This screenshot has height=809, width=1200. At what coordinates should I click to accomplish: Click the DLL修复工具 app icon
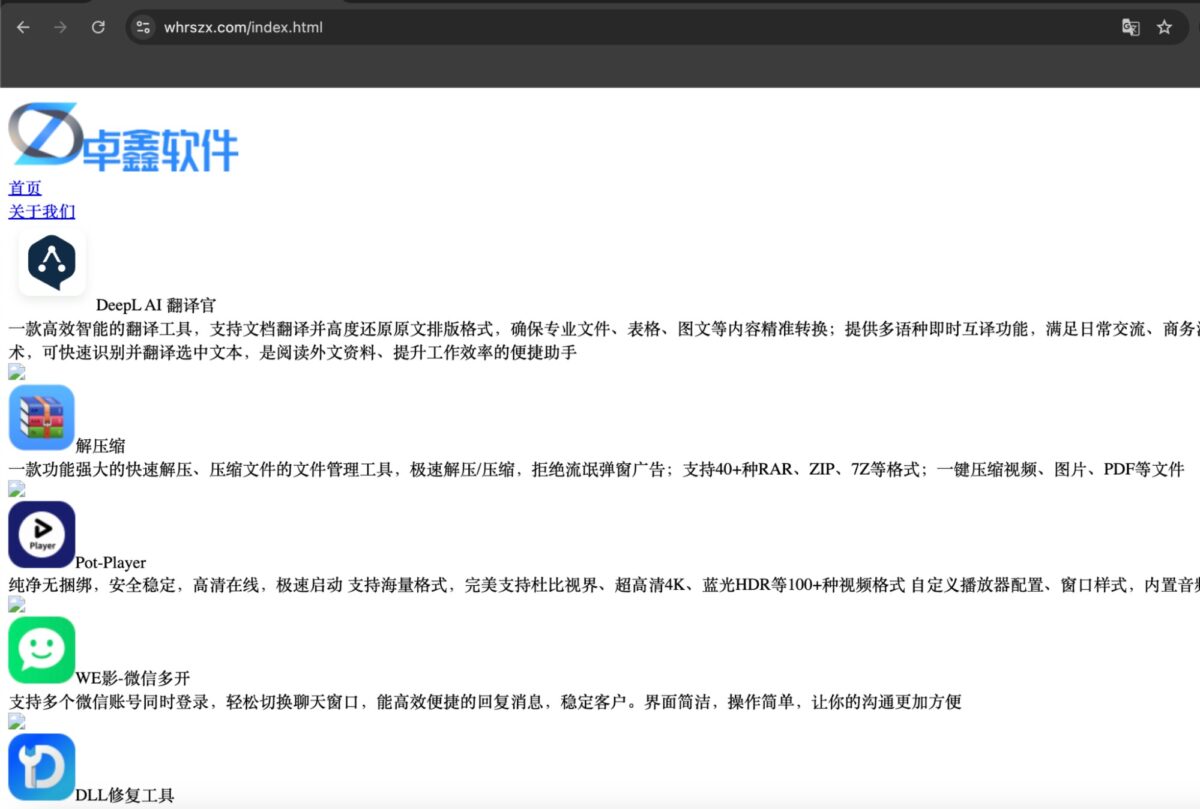(x=42, y=767)
